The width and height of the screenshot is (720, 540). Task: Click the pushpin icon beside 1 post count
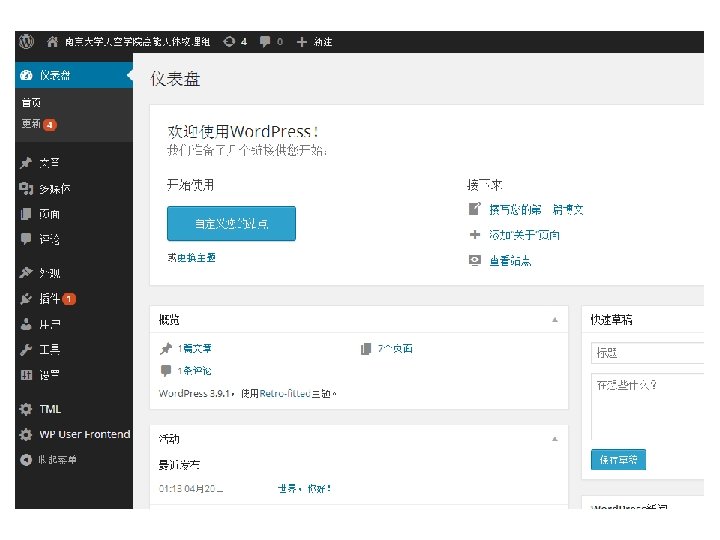coord(166,349)
